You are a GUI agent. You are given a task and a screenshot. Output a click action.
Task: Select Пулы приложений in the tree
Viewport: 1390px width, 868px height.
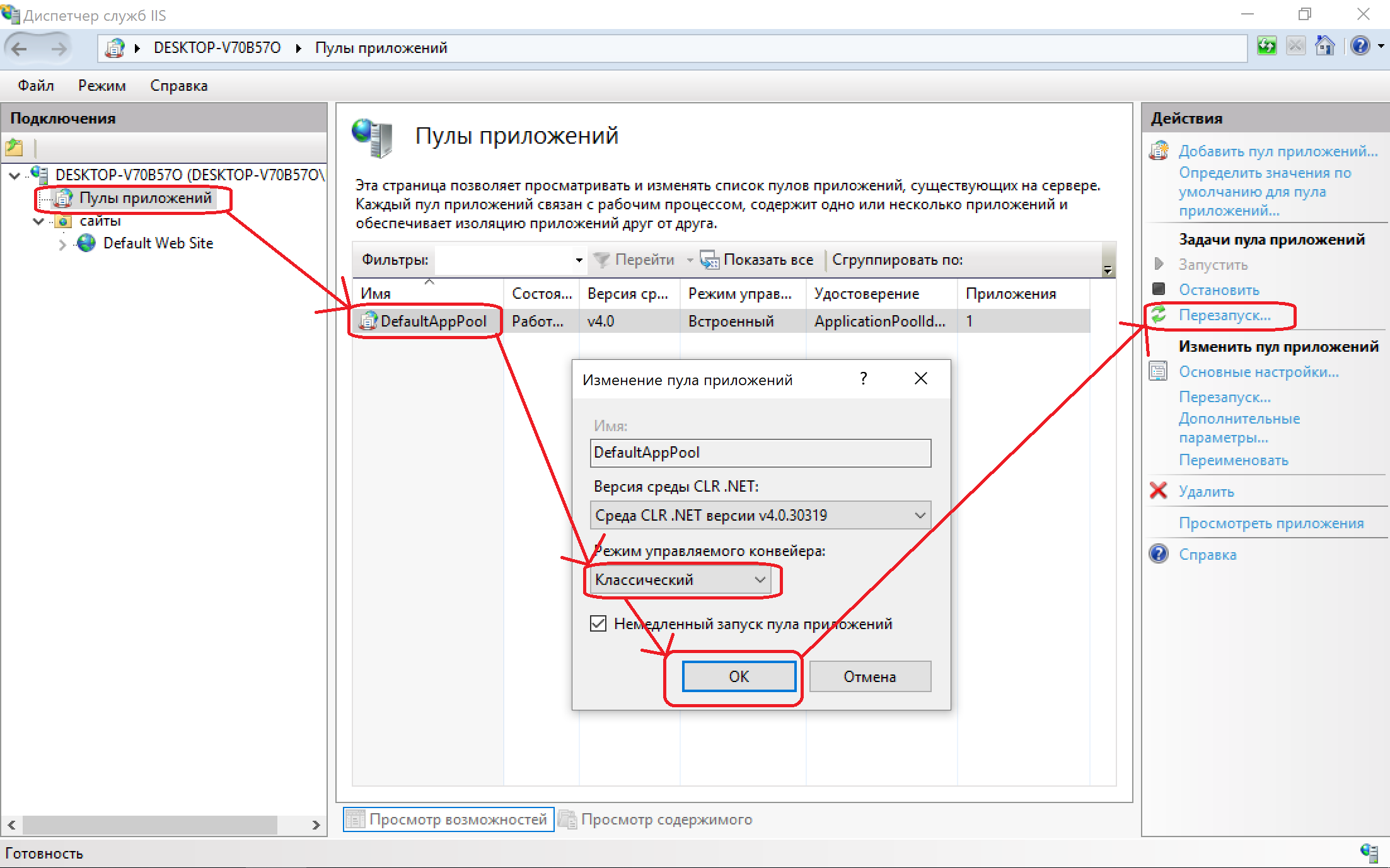coord(145,198)
